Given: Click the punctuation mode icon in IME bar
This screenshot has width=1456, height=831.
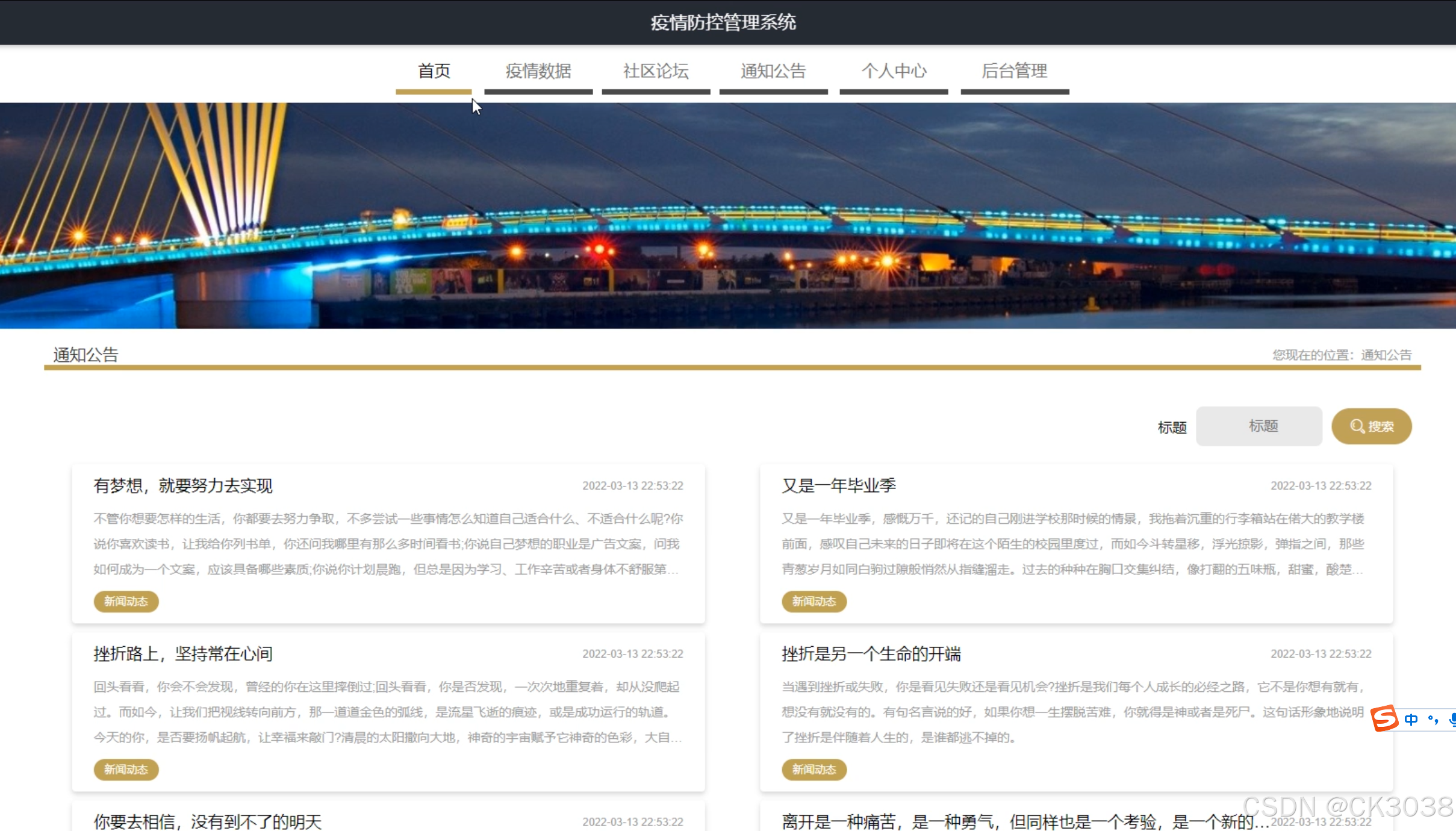Looking at the screenshot, I should coord(1433,720).
